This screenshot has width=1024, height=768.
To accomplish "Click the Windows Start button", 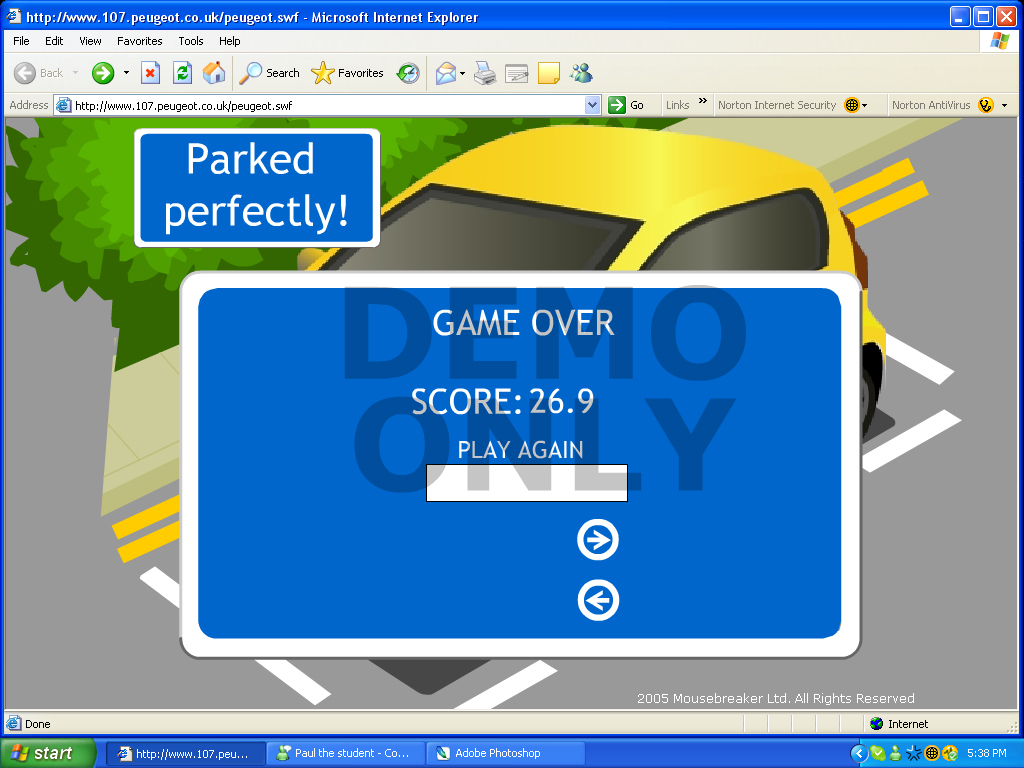I will [48, 753].
